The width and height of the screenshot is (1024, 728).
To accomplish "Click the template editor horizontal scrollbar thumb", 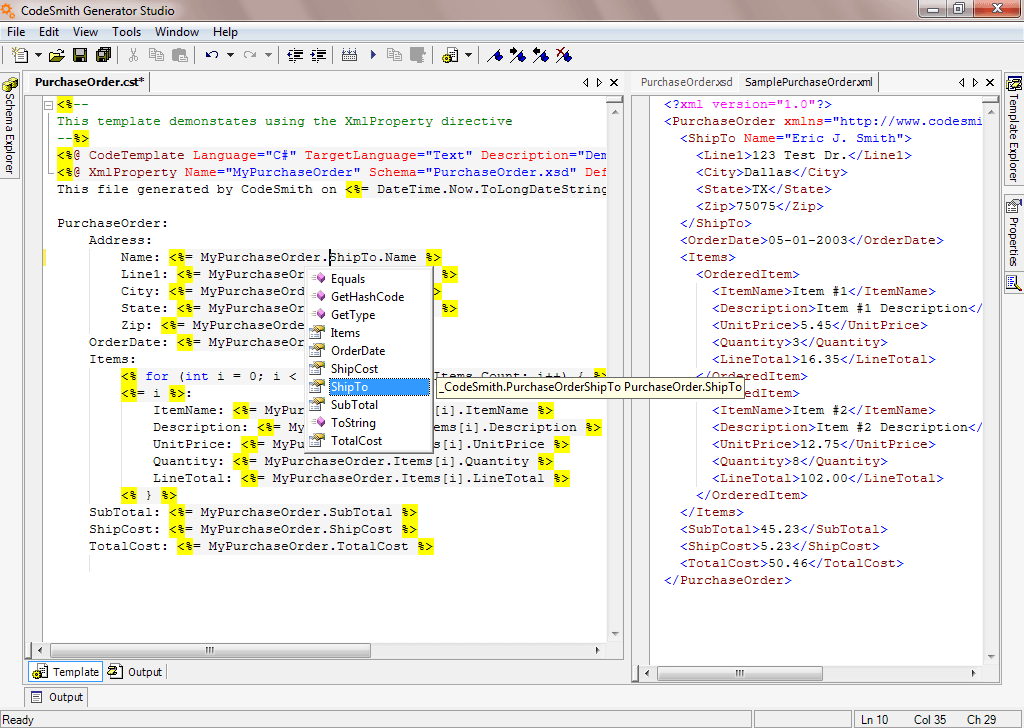I will click(210, 650).
